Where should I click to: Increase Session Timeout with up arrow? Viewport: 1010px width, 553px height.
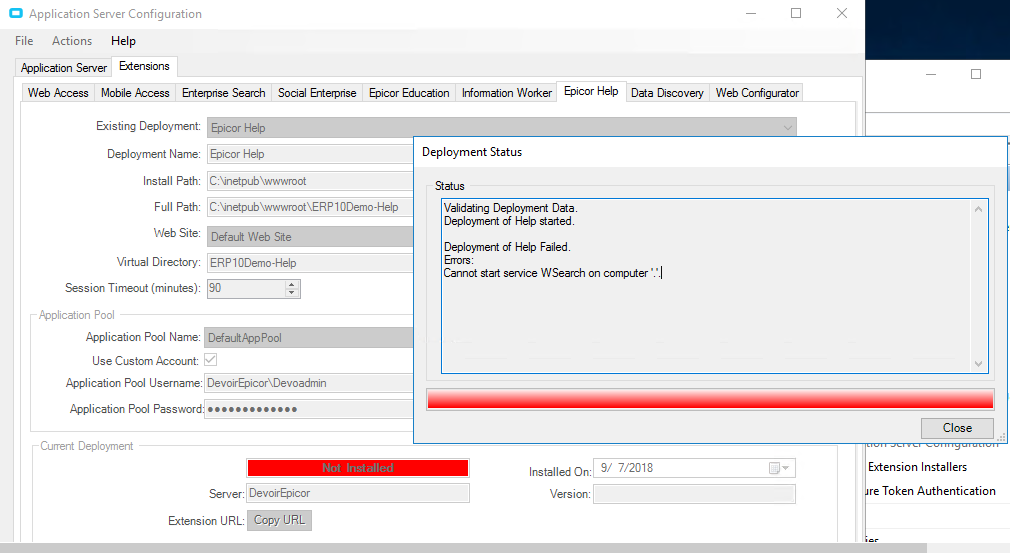tap(292, 284)
